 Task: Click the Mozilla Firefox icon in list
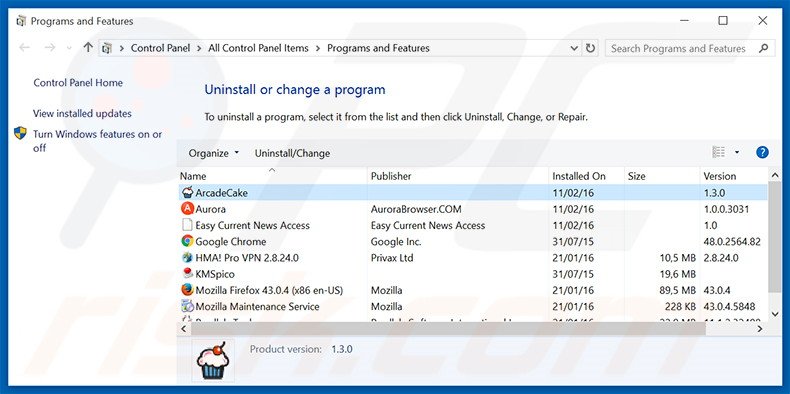tap(187, 290)
